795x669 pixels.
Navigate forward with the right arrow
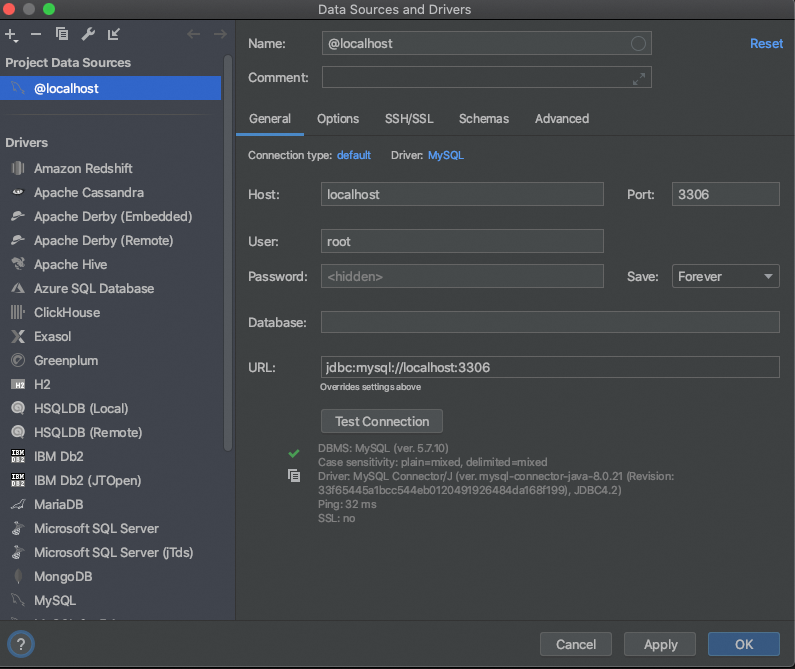tap(220, 34)
